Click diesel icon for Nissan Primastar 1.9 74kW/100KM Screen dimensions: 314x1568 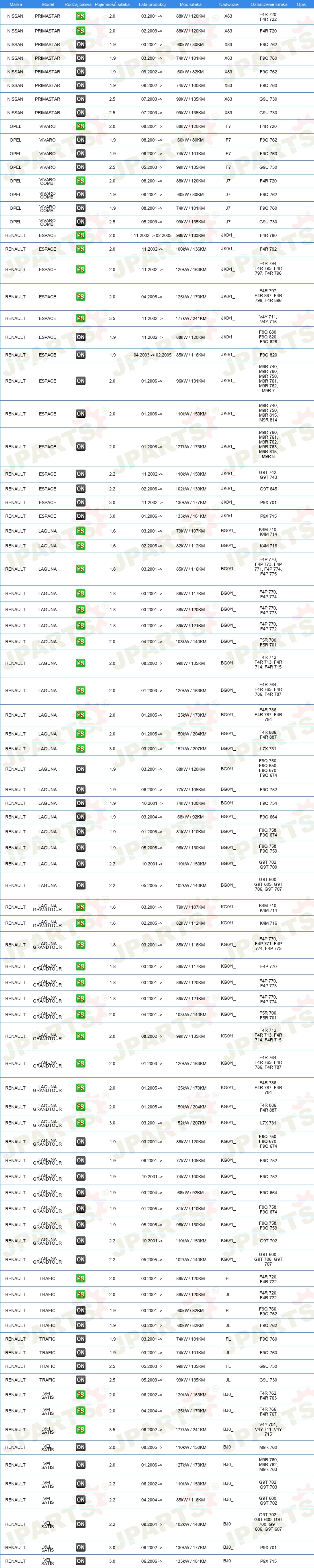pos(80,85)
